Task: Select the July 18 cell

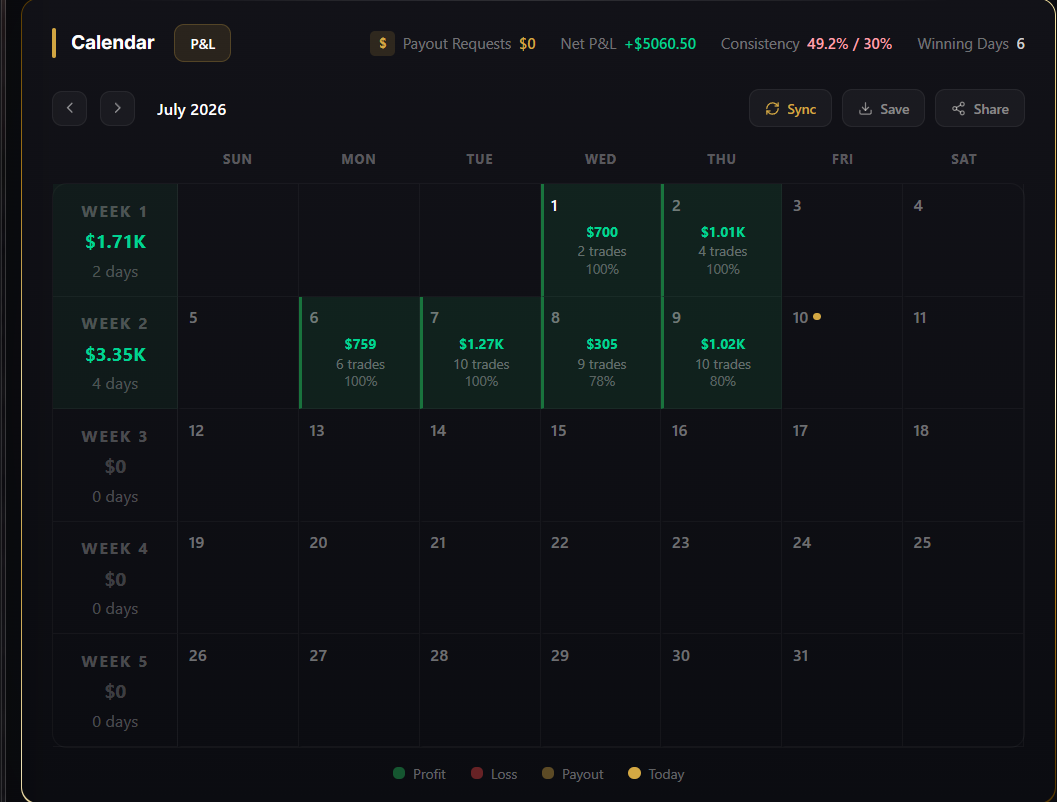Action: 963,465
